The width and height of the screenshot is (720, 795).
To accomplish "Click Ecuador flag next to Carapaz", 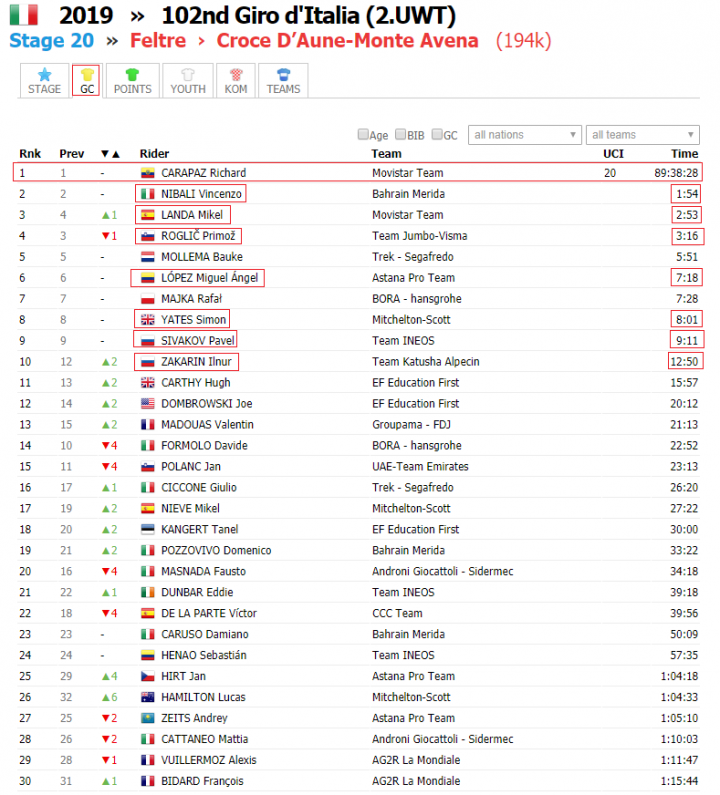I will (149, 173).
